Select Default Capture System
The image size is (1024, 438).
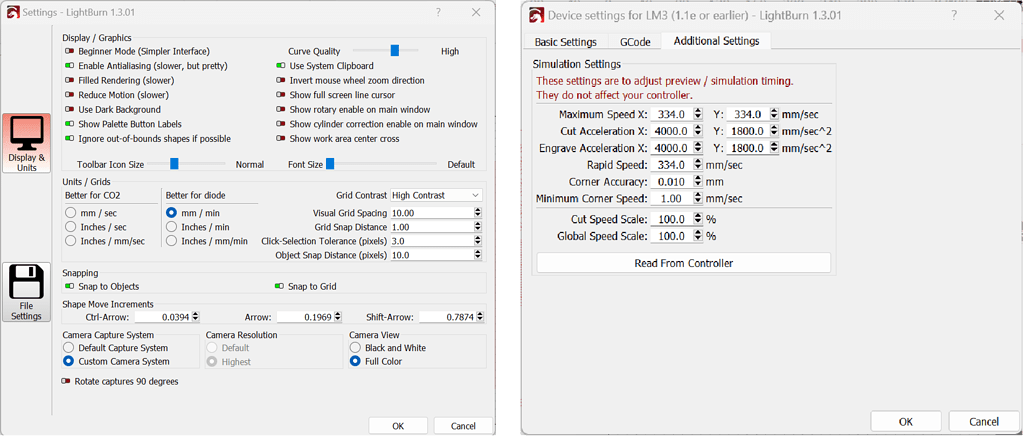pos(69,348)
